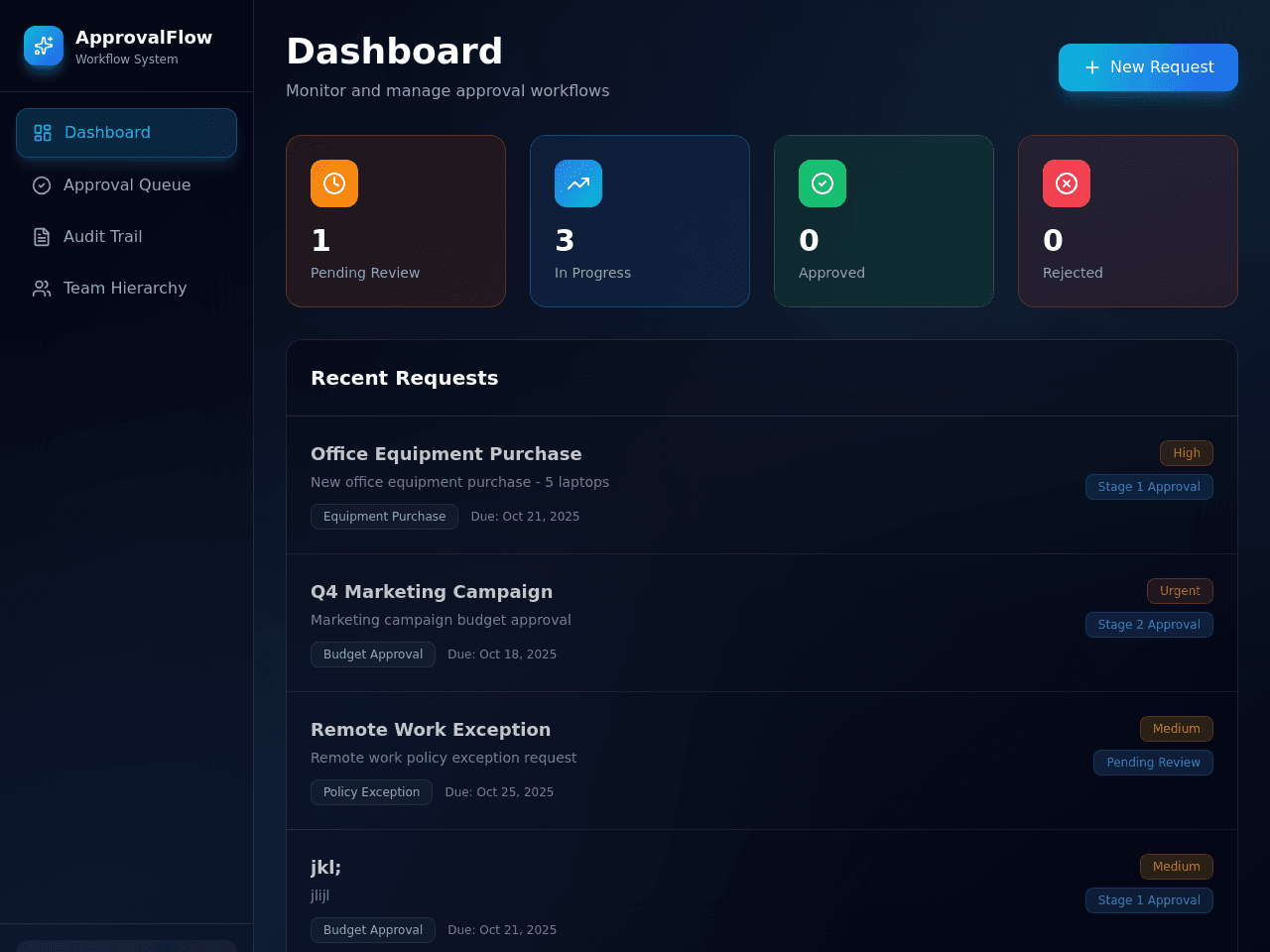Click Stage 1 Approval on jkl; request
1270x952 pixels.
[x=1149, y=900]
